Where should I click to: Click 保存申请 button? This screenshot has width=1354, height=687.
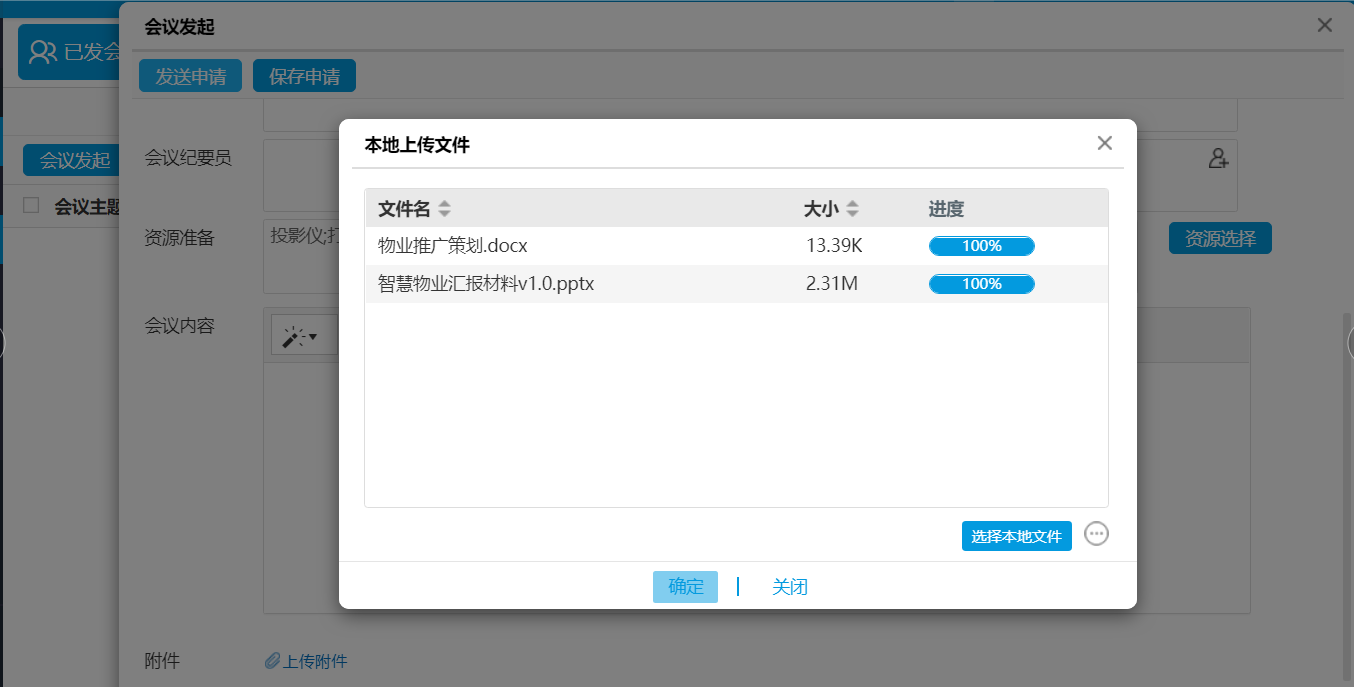304,77
